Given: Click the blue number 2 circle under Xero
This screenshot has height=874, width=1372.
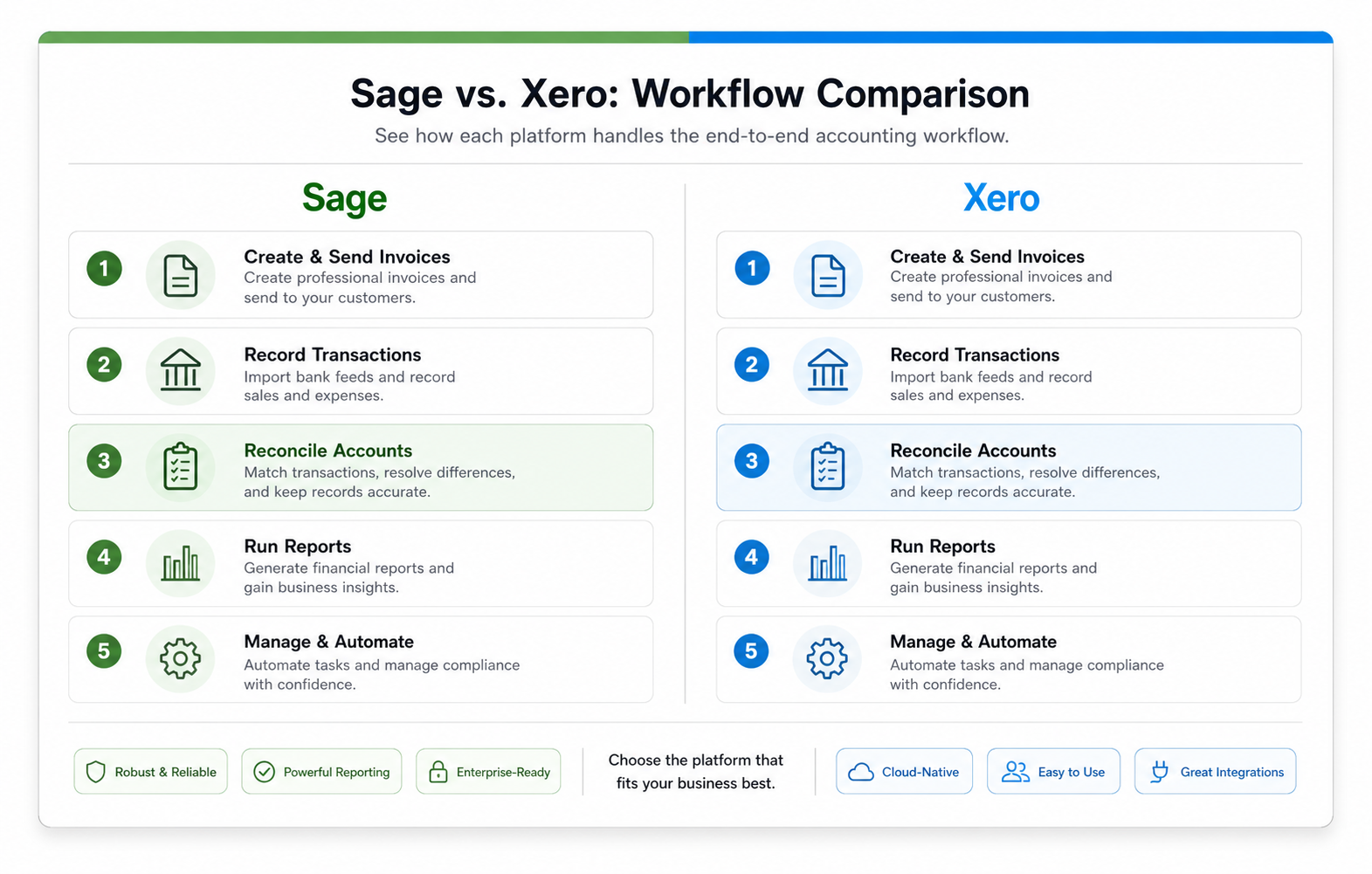Looking at the screenshot, I should pyautogui.click(x=752, y=364).
